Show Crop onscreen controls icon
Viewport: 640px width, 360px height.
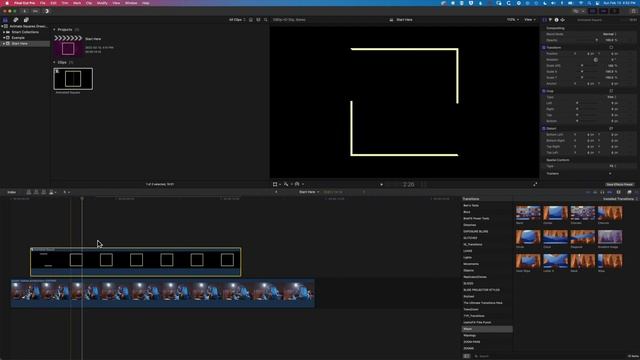tap(611, 91)
